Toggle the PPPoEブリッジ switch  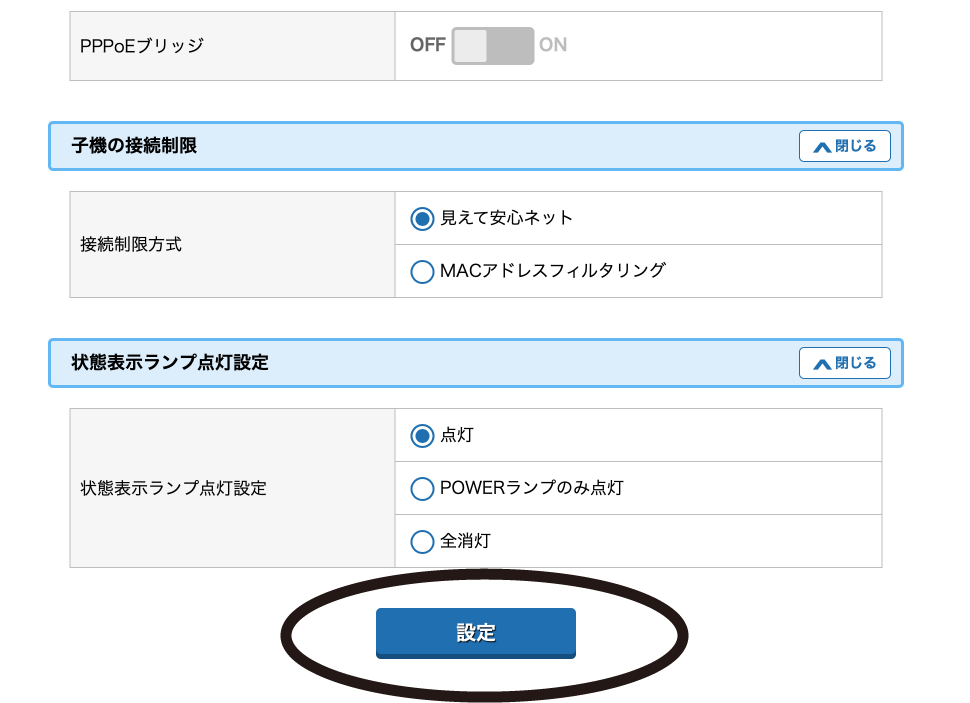click(x=492, y=46)
